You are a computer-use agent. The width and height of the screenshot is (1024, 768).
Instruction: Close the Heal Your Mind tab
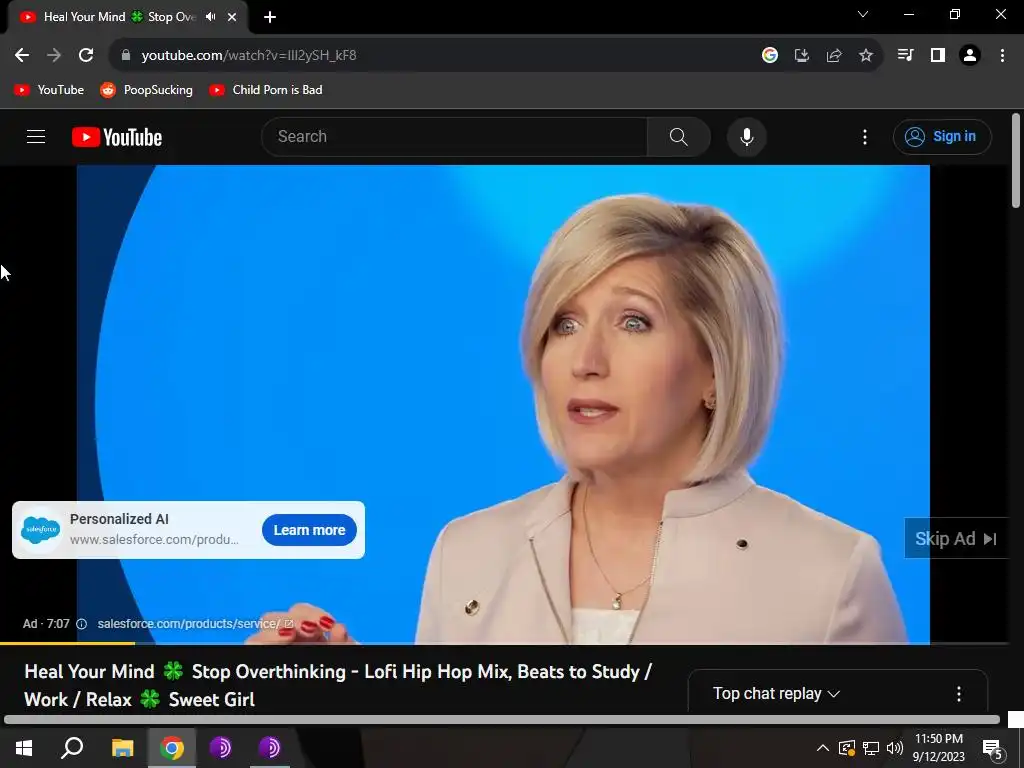click(232, 17)
